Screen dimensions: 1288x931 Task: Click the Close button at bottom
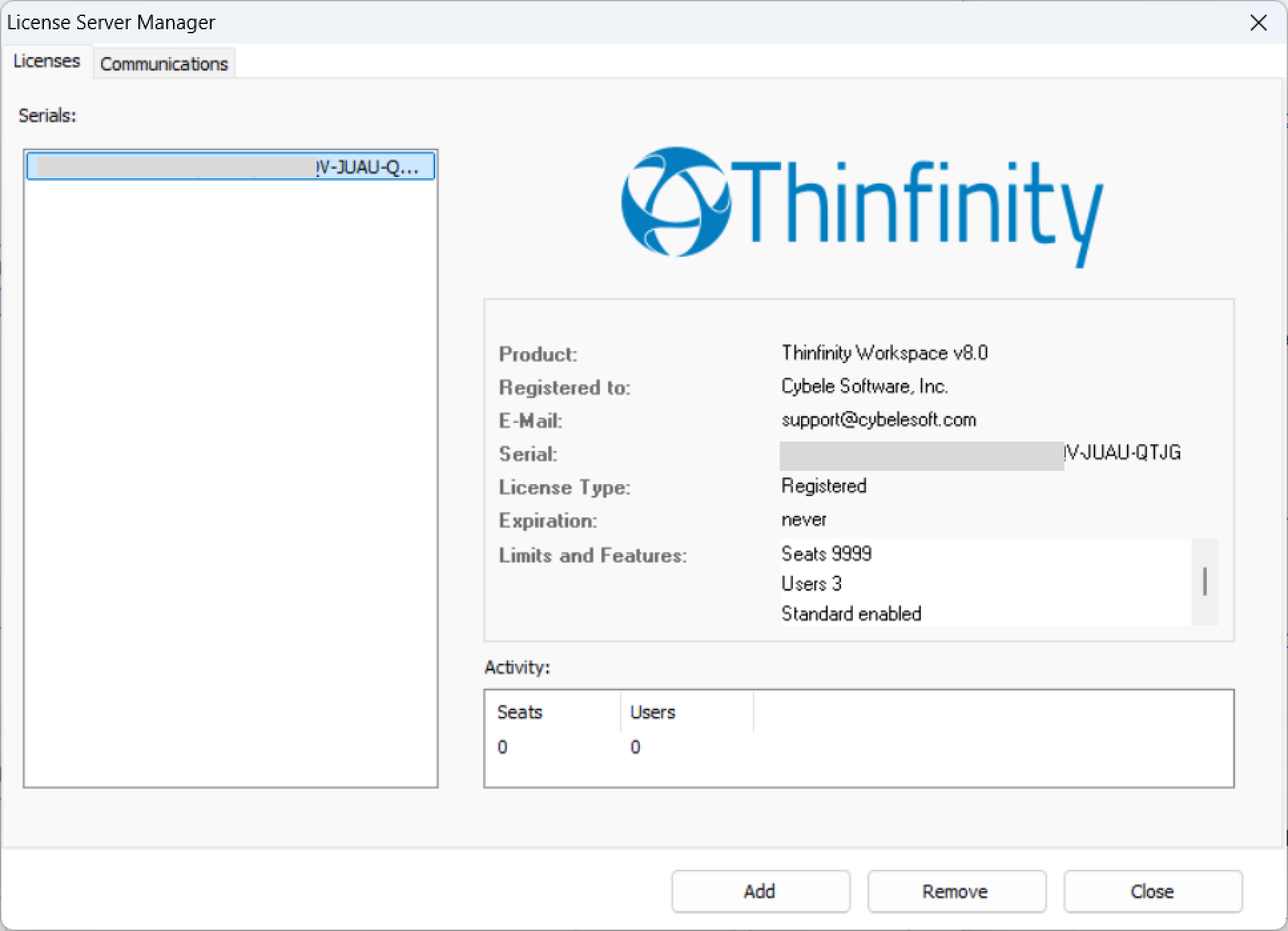(1152, 891)
